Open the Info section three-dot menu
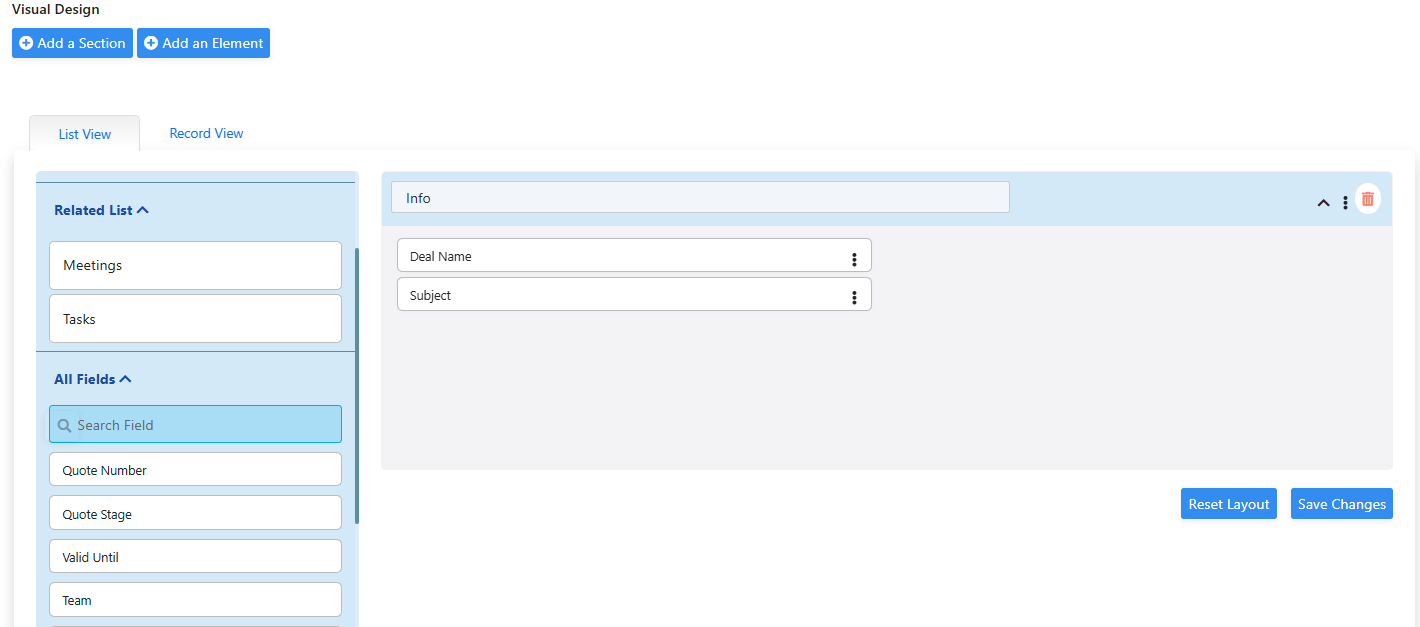 pos(1345,203)
